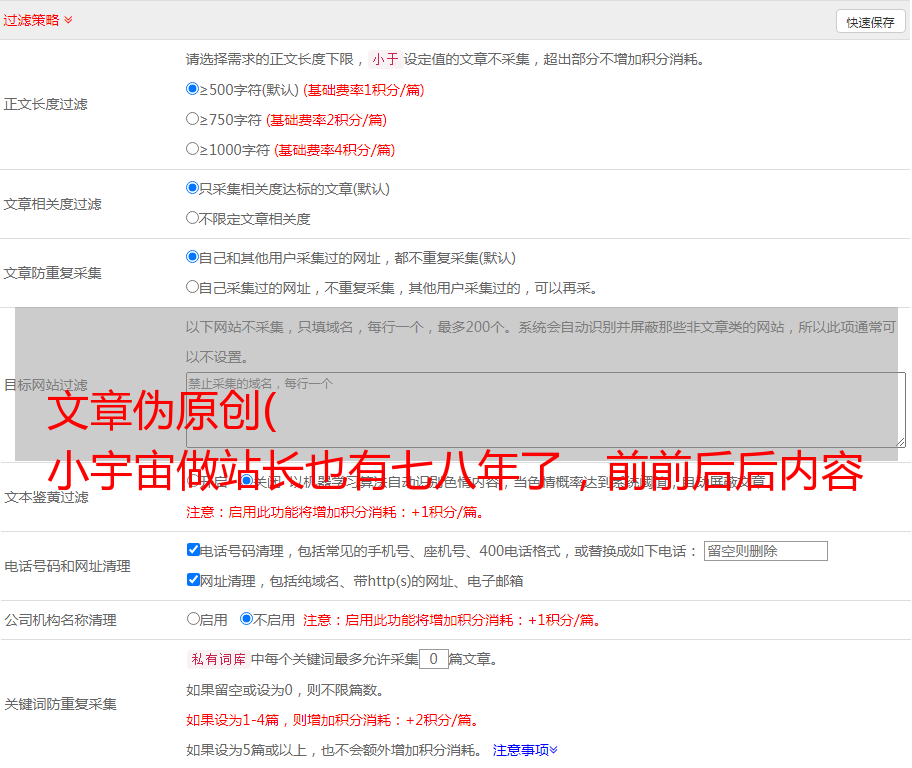Choose 自己采集过的网址不重复采集 option

click(x=193, y=287)
